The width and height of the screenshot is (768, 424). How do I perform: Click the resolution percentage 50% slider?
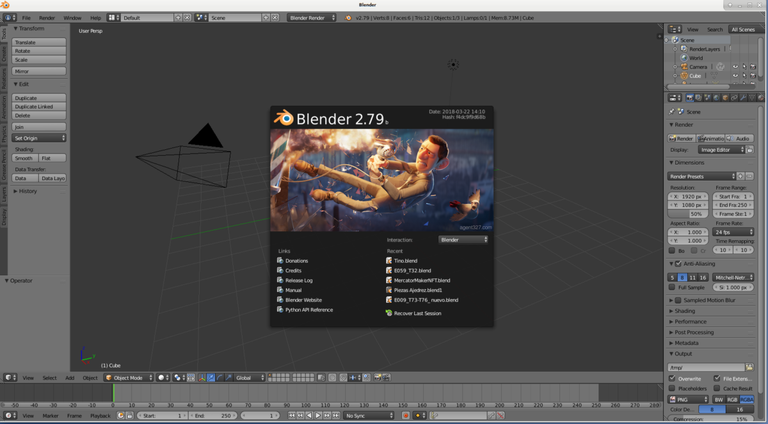[688, 213]
